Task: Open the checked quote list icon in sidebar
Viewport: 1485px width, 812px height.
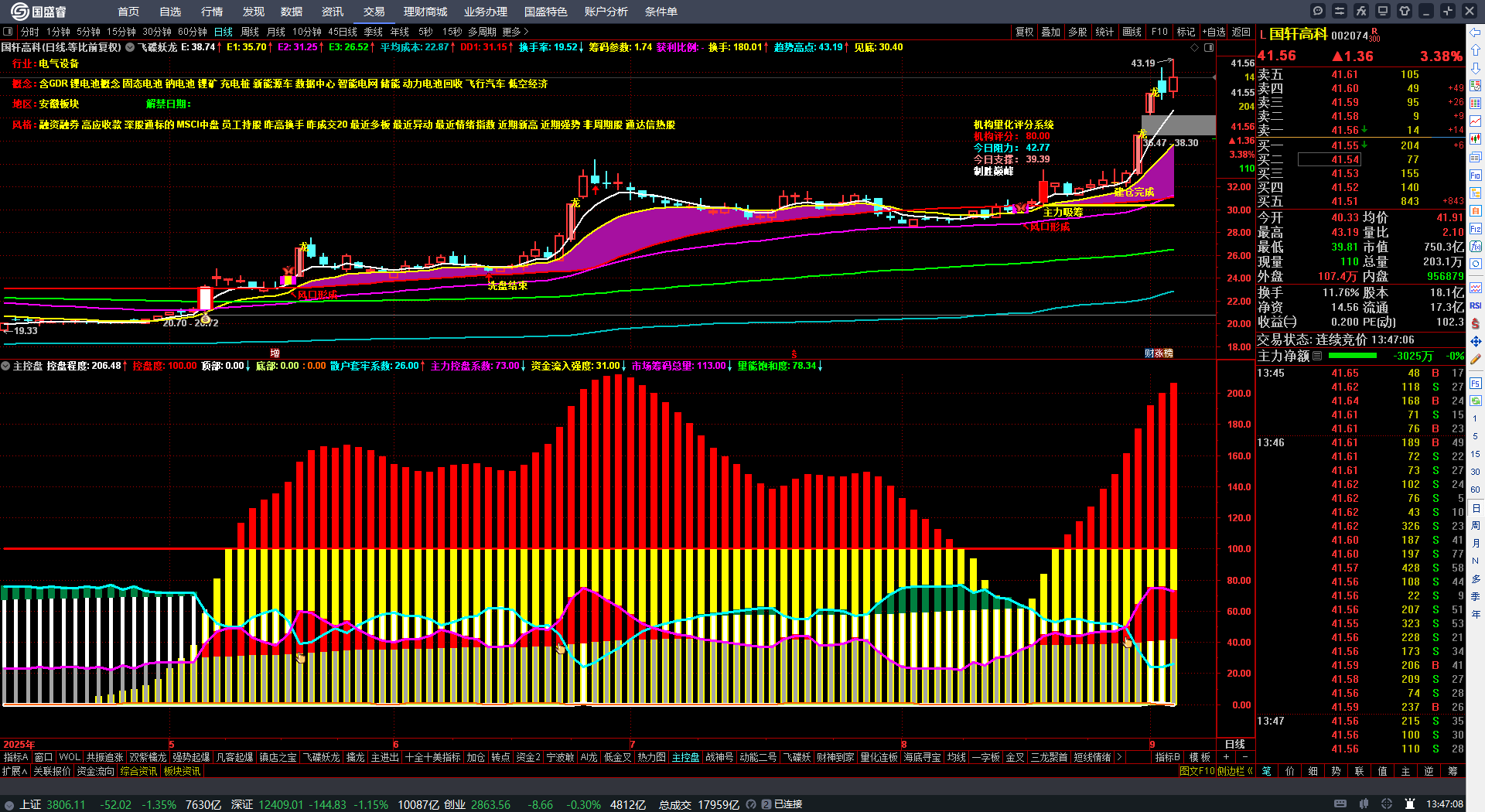Action: pos(1476,86)
